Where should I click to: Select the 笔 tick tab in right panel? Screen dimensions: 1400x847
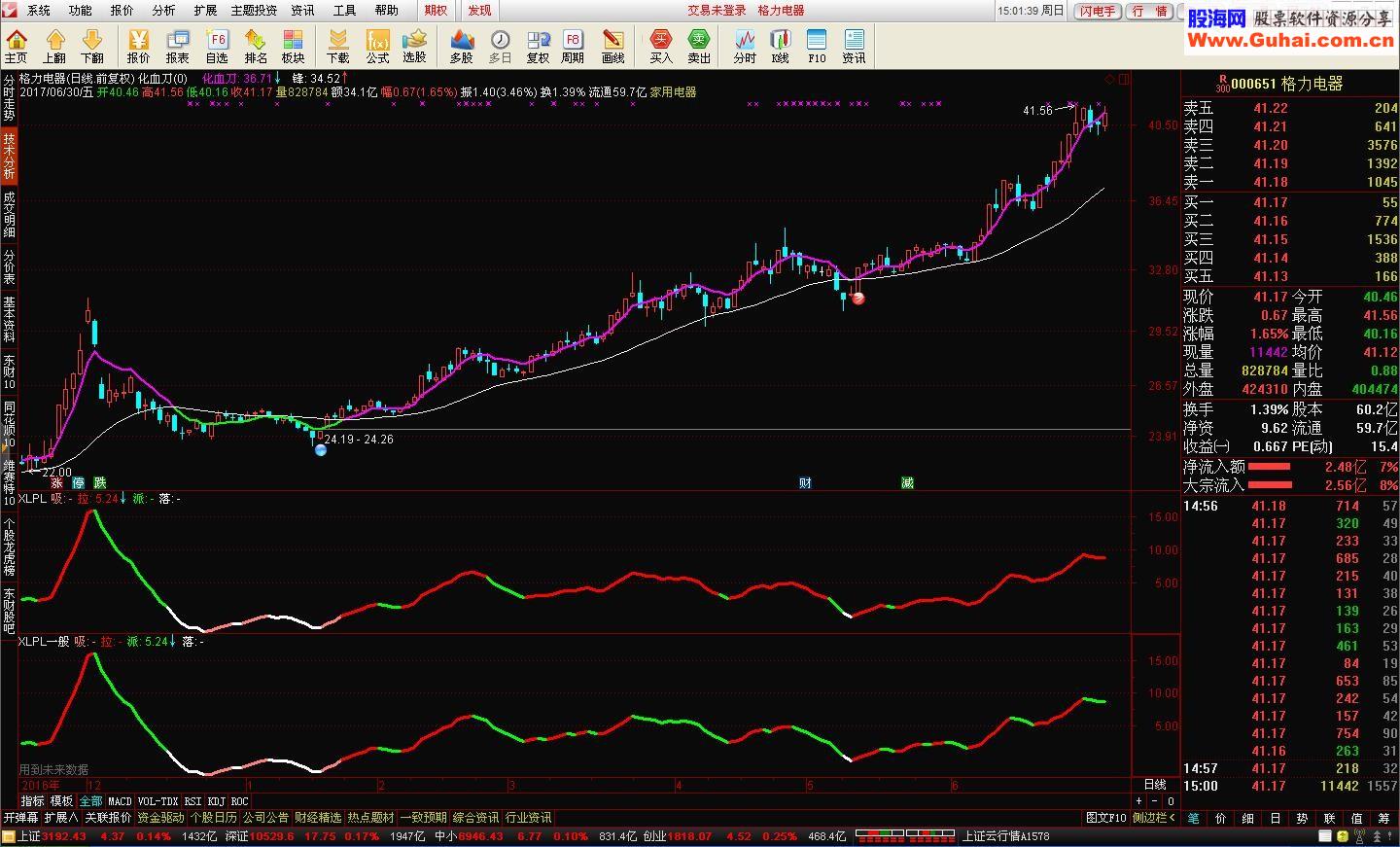pos(1194,818)
